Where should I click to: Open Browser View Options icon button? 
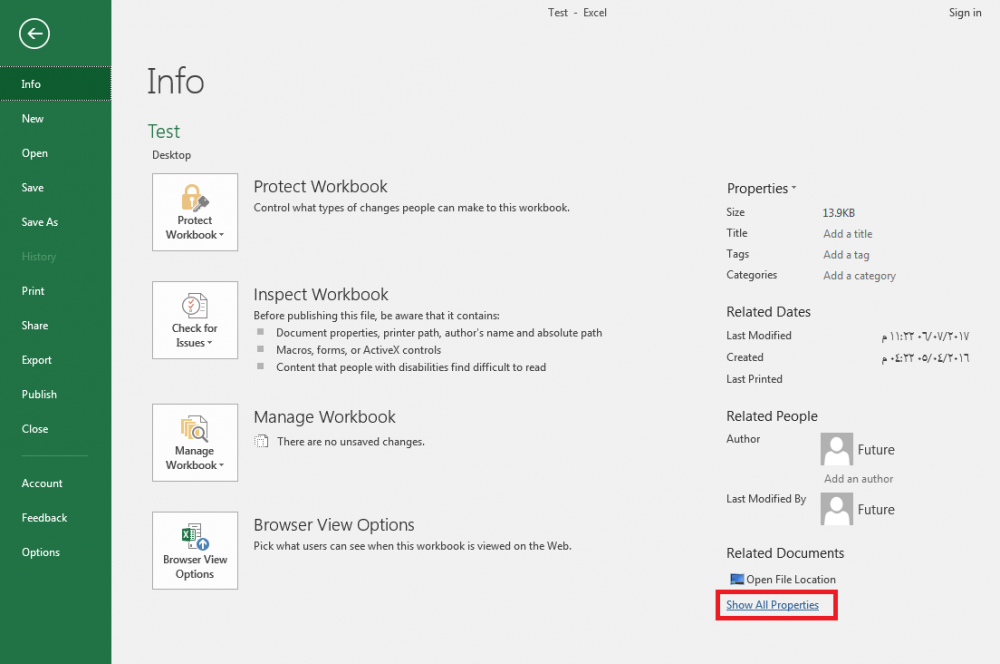pos(195,550)
